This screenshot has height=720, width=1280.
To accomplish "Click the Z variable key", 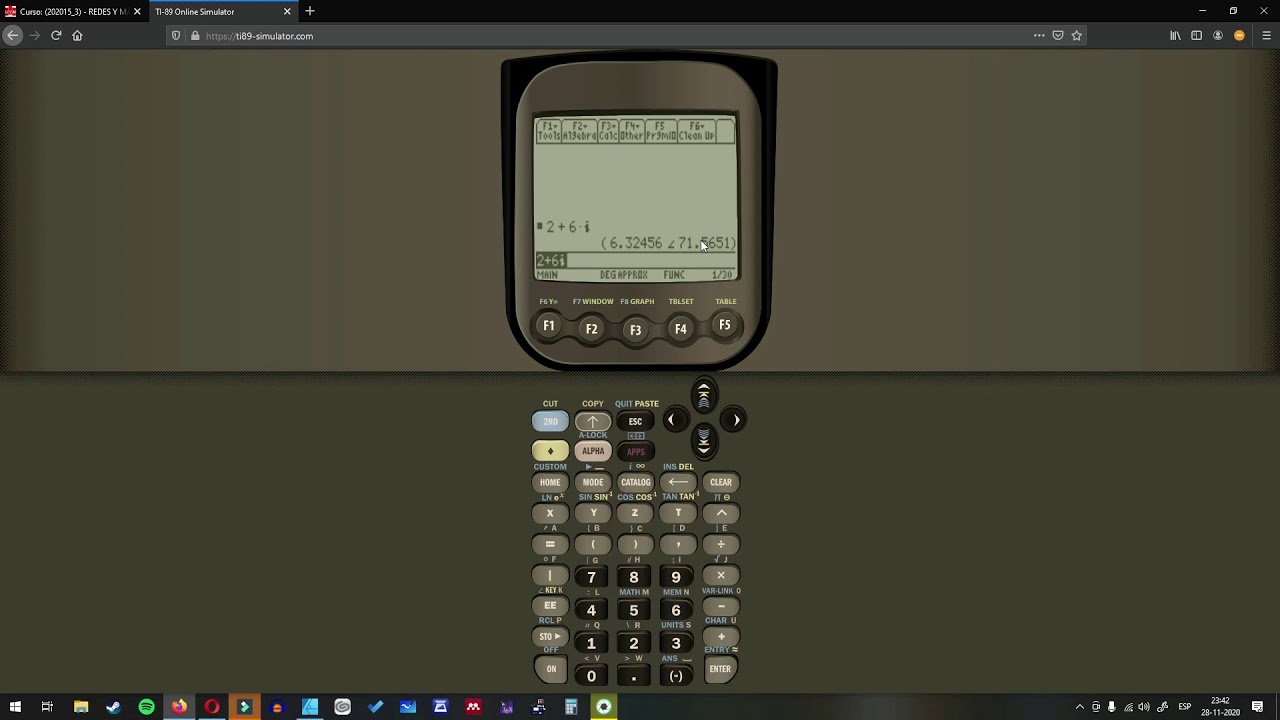I will tap(635, 513).
